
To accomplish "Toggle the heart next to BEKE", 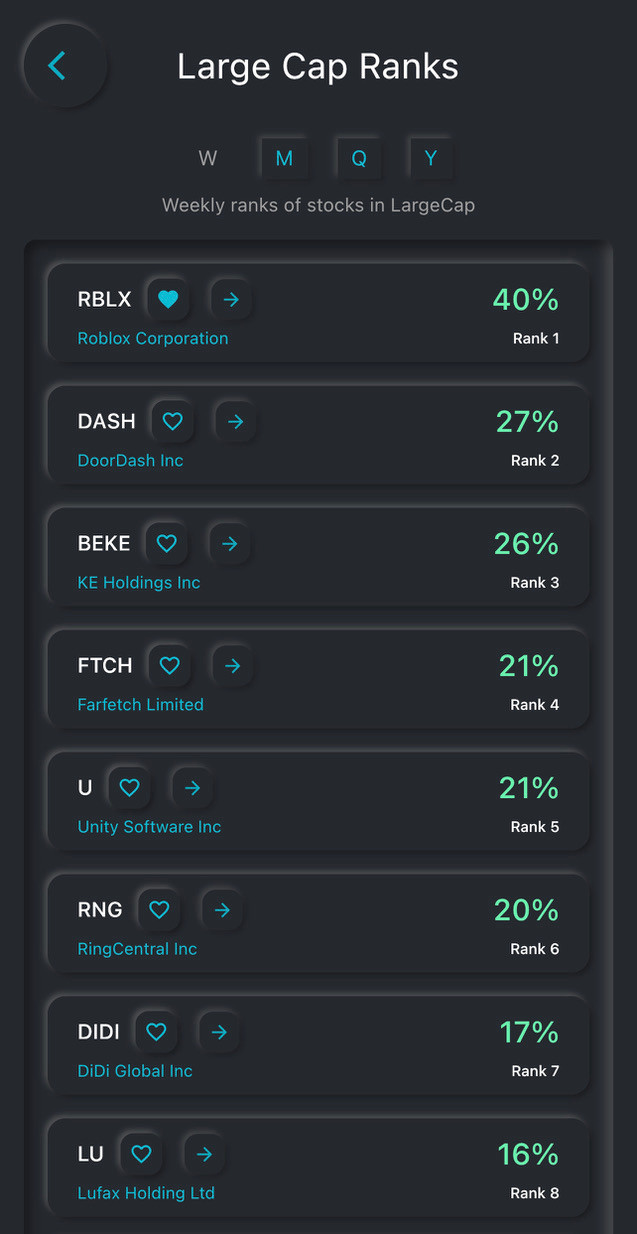I will [x=167, y=543].
